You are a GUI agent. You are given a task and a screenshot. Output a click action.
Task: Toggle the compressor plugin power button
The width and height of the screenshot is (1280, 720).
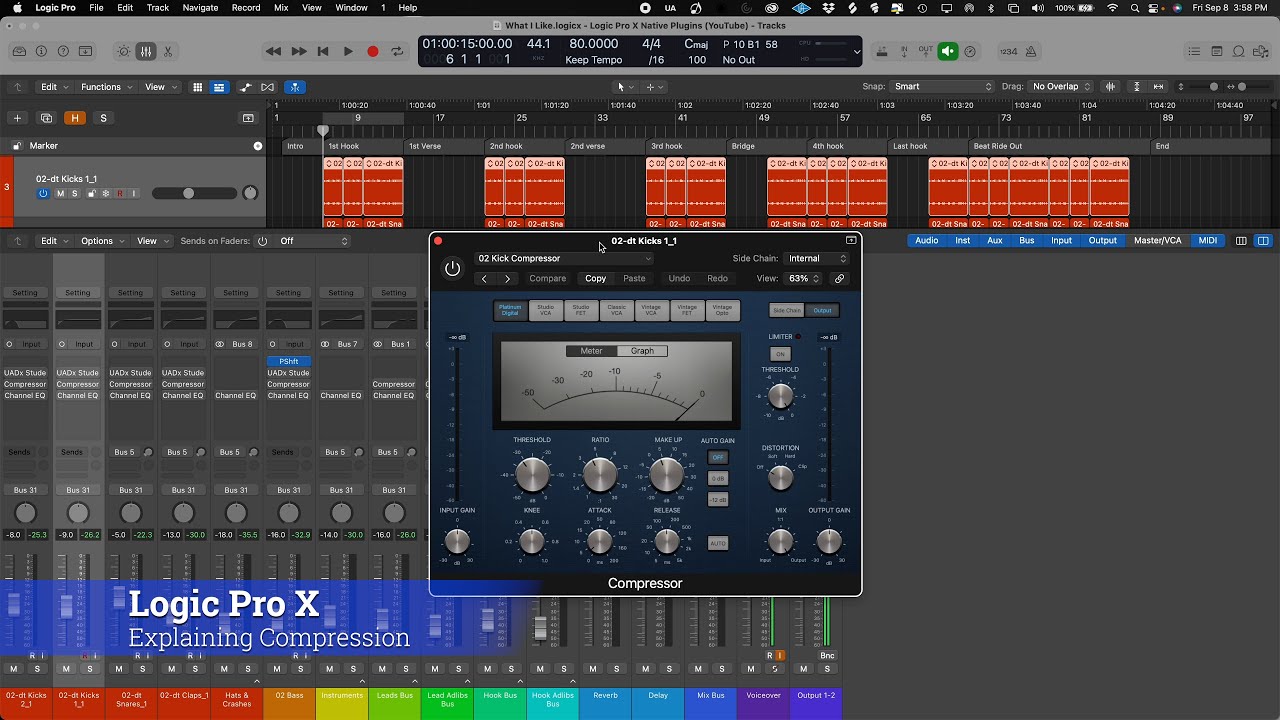(x=453, y=268)
